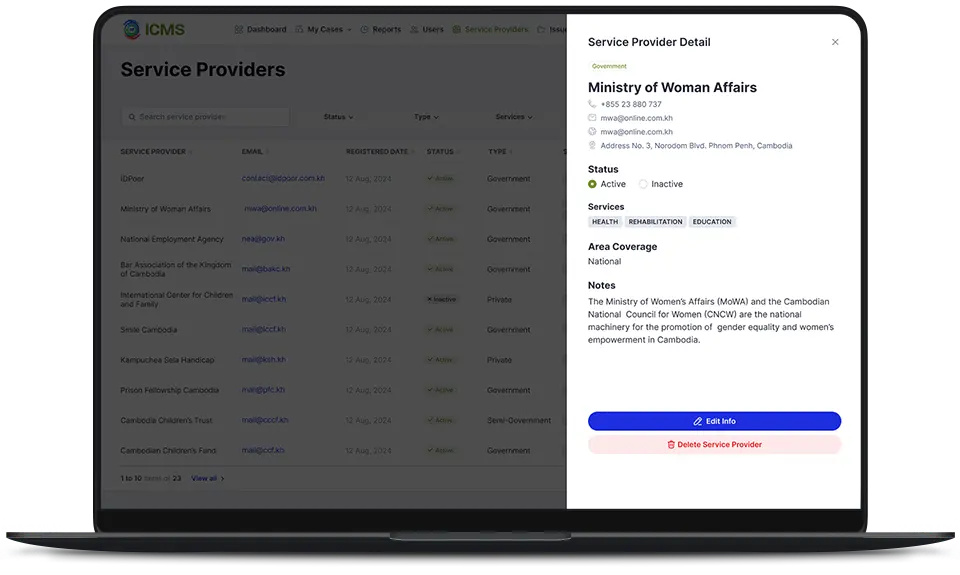Click the Dashboard grid icon in navigation
Screen dimensions: 960x575
[238, 30]
